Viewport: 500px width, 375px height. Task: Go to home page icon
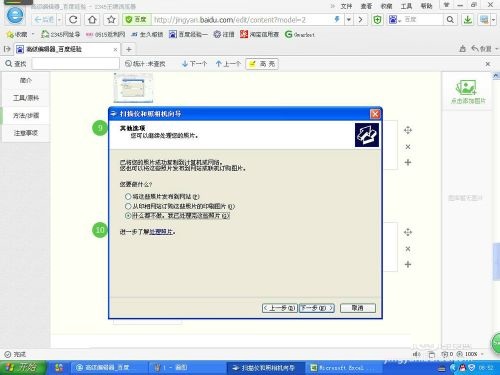(92, 20)
